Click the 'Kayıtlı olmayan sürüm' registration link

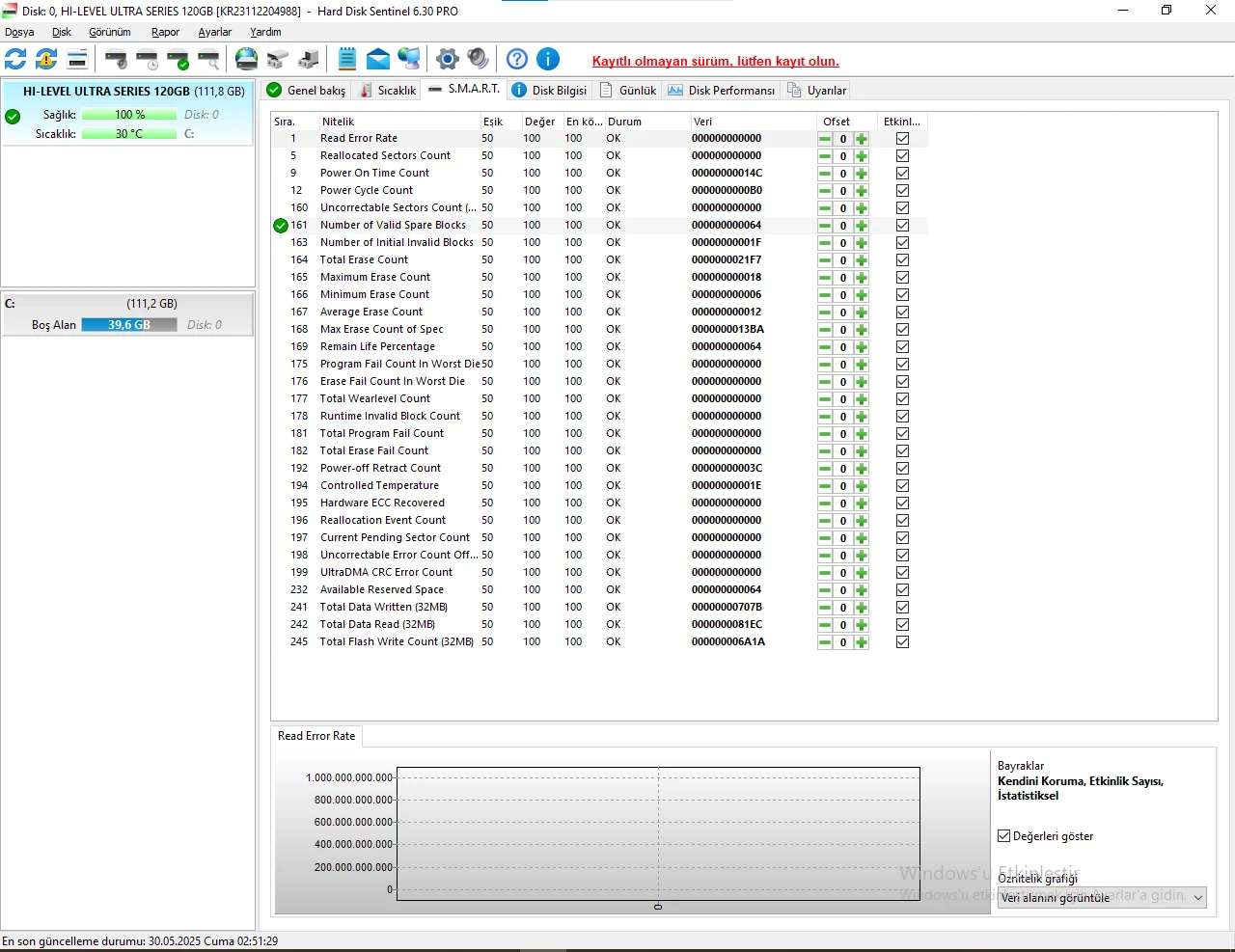(715, 61)
